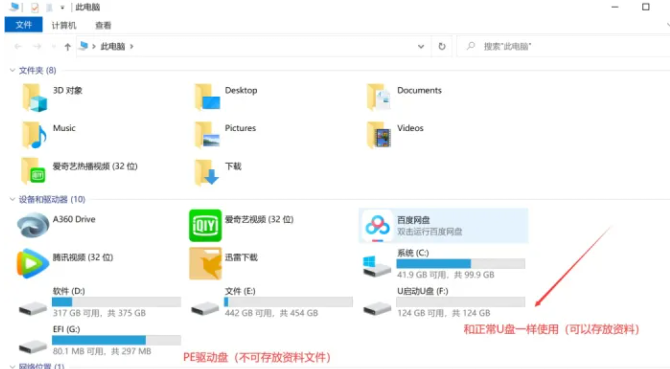Click 此电脑 in the address breadcrumb

tap(113, 46)
